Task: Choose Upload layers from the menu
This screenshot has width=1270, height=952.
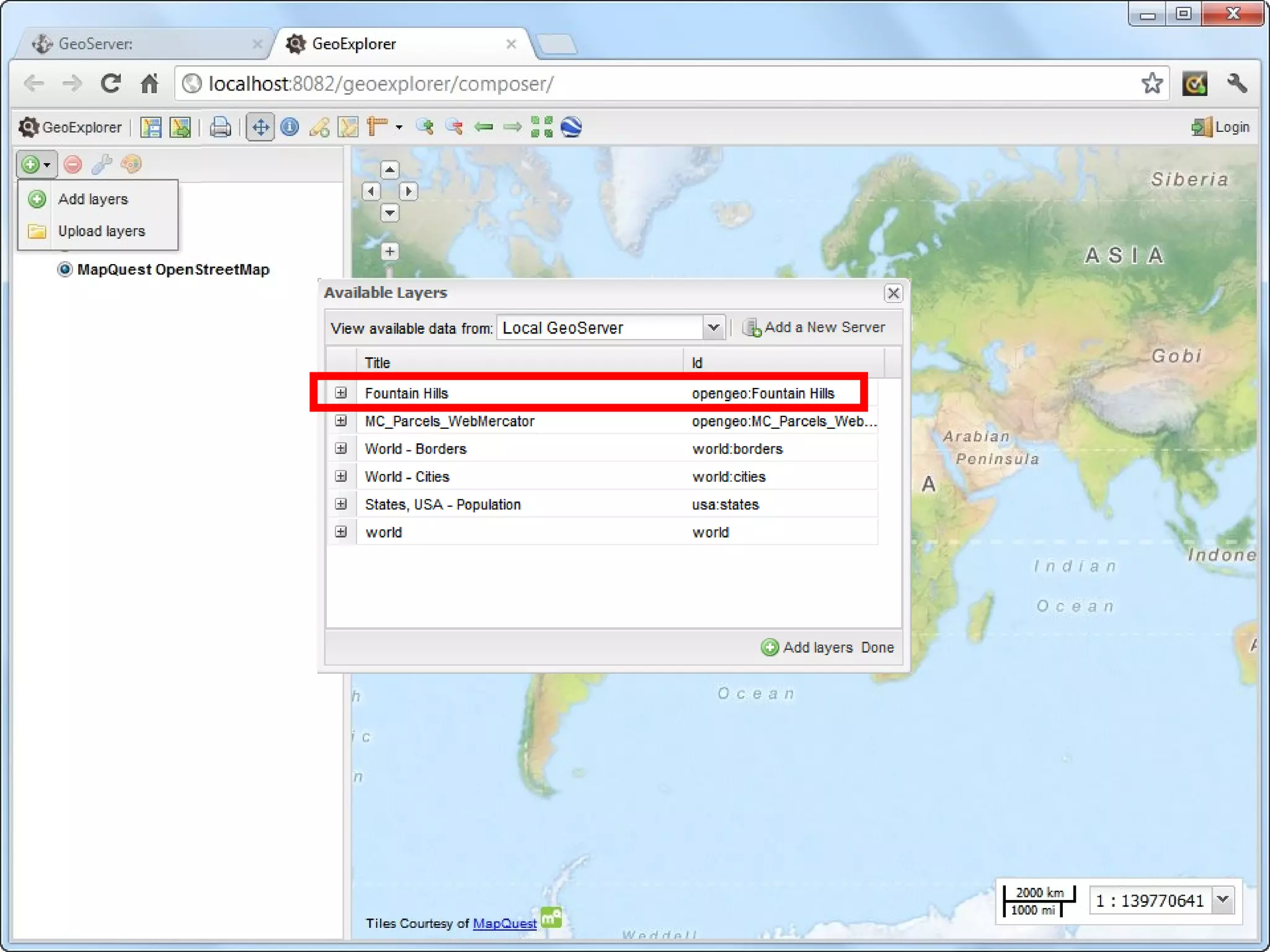Action: pyautogui.click(x=101, y=231)
